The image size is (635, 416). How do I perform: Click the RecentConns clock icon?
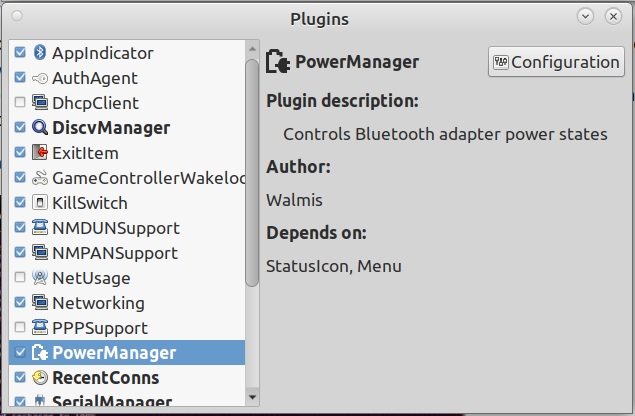pyautogui.click(x=40, y=377)
